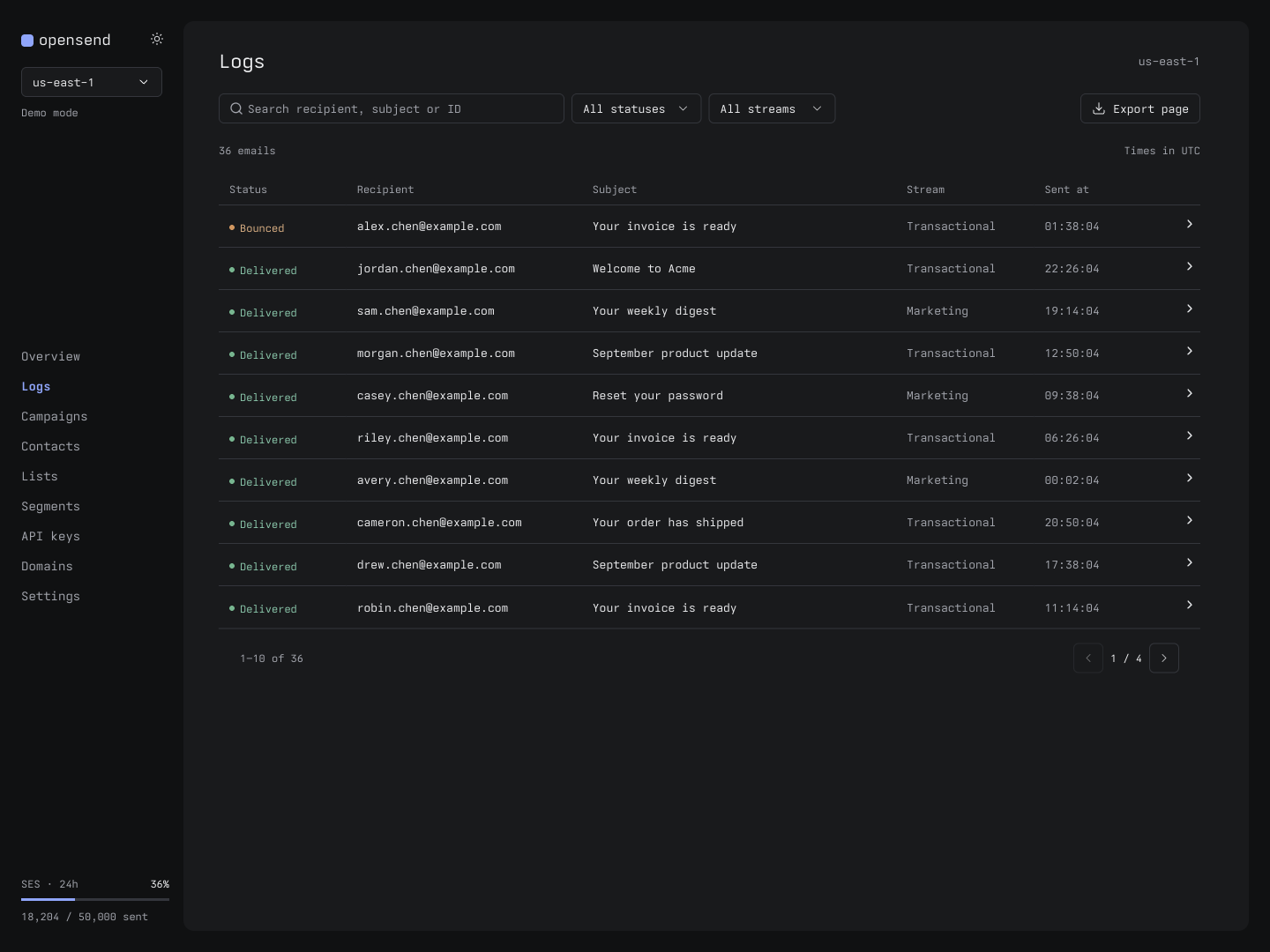Click the Export page button
The height and width of the screenshot is (952, 1270).
point(1140,108)
